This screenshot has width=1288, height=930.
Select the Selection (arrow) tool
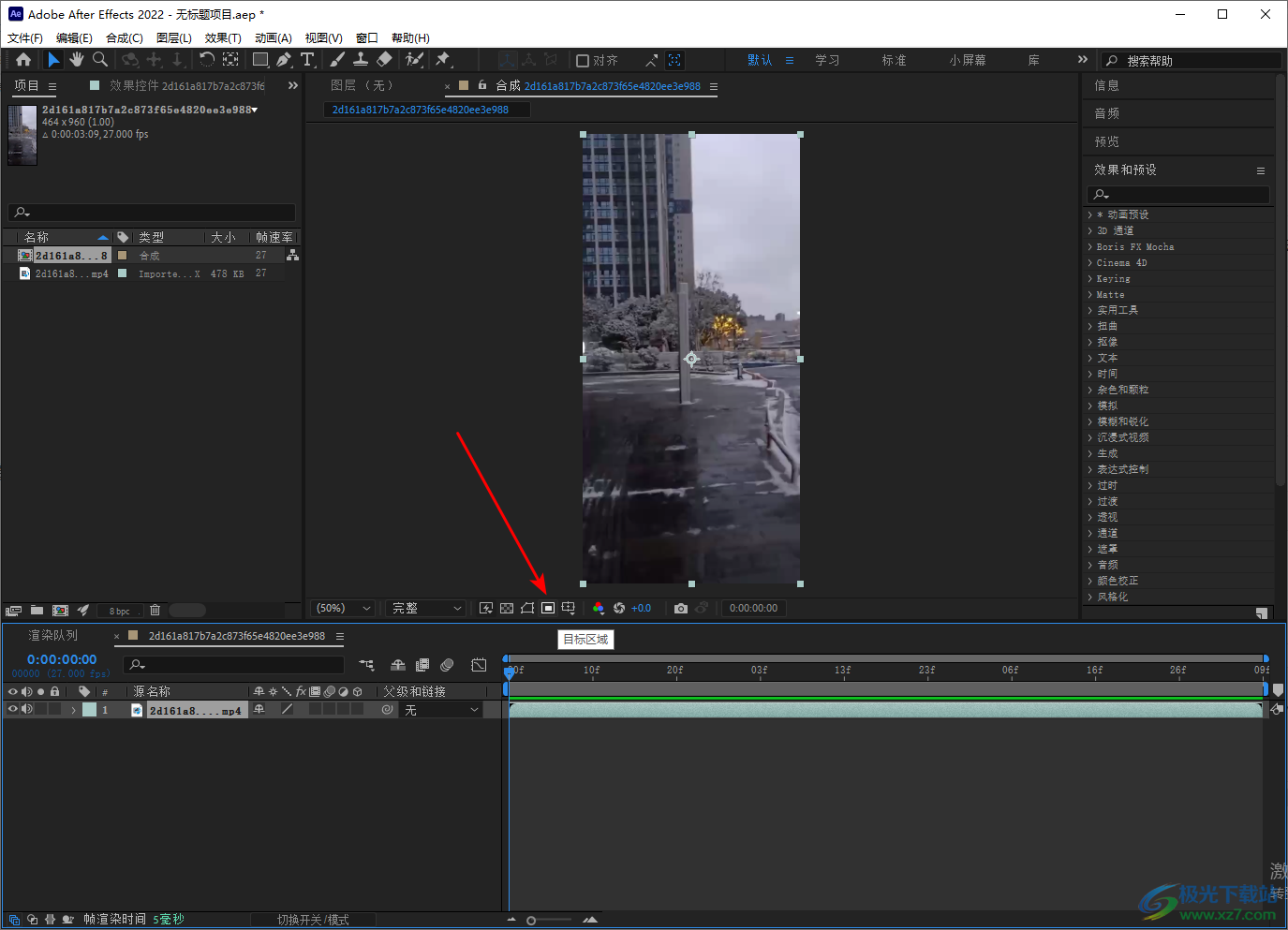pos(53,60)
